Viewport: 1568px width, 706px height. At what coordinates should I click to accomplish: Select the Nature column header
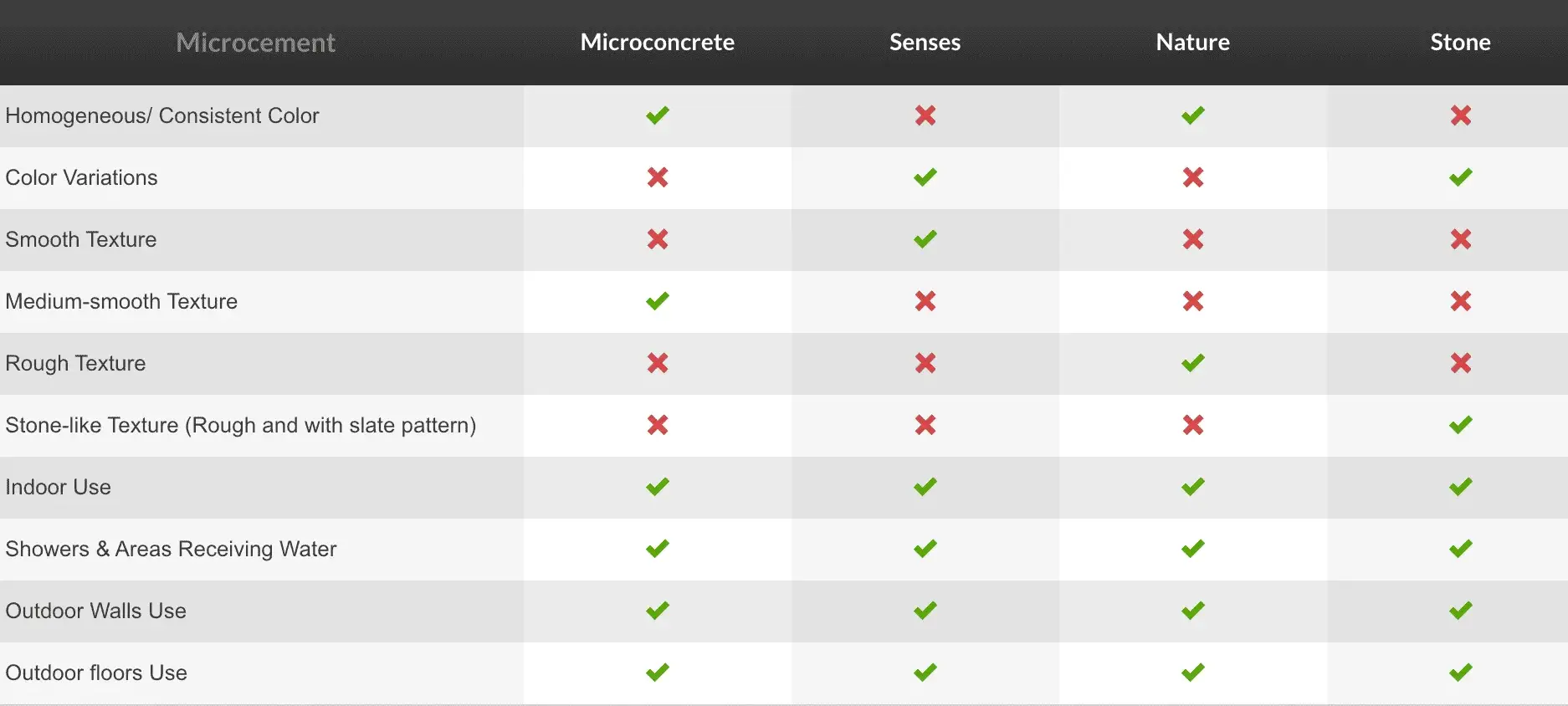[1193, 42]
